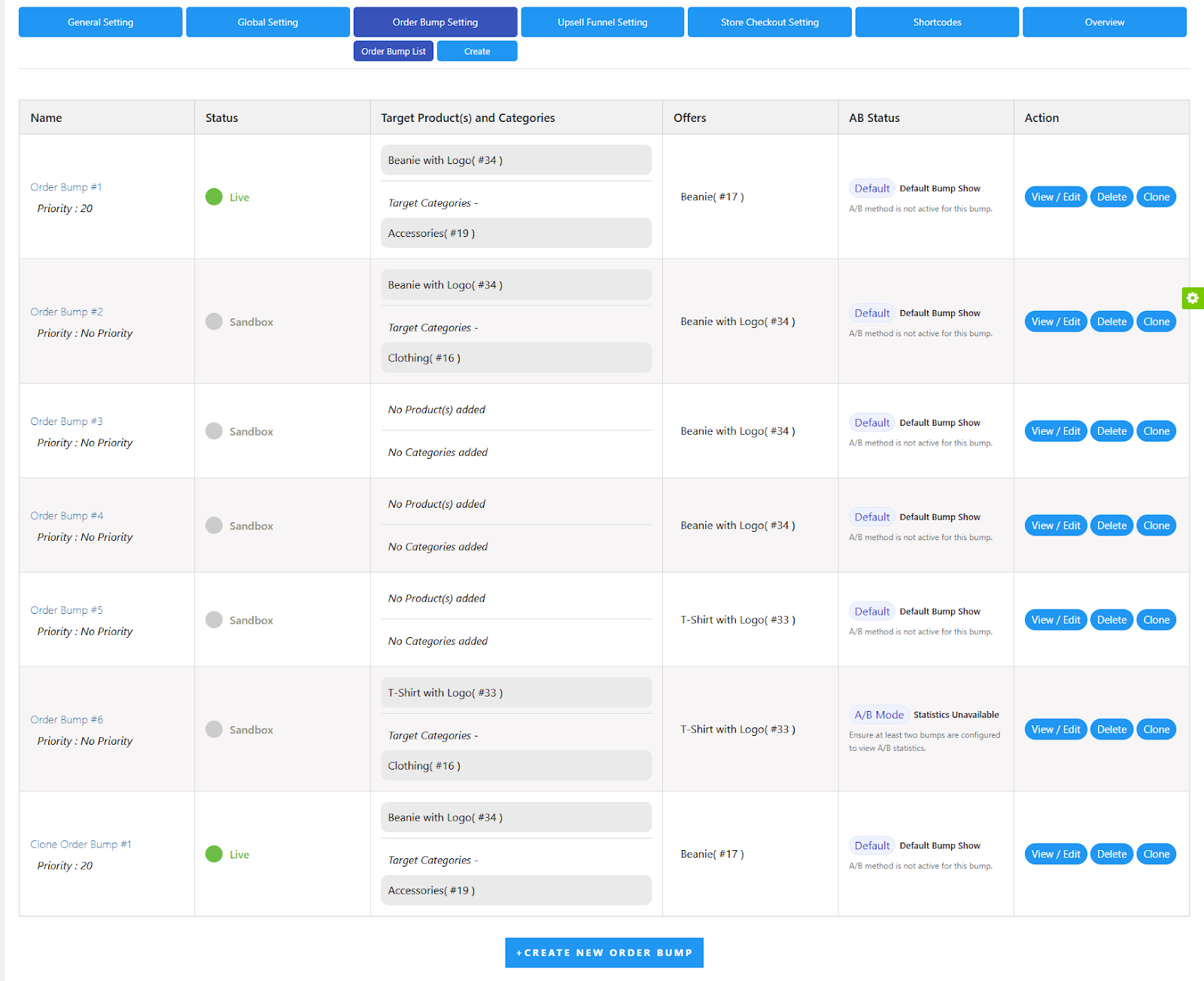
Task: Click the Accessories(#19) category chip for Order Bump #1
Action: tap(516, 233)
